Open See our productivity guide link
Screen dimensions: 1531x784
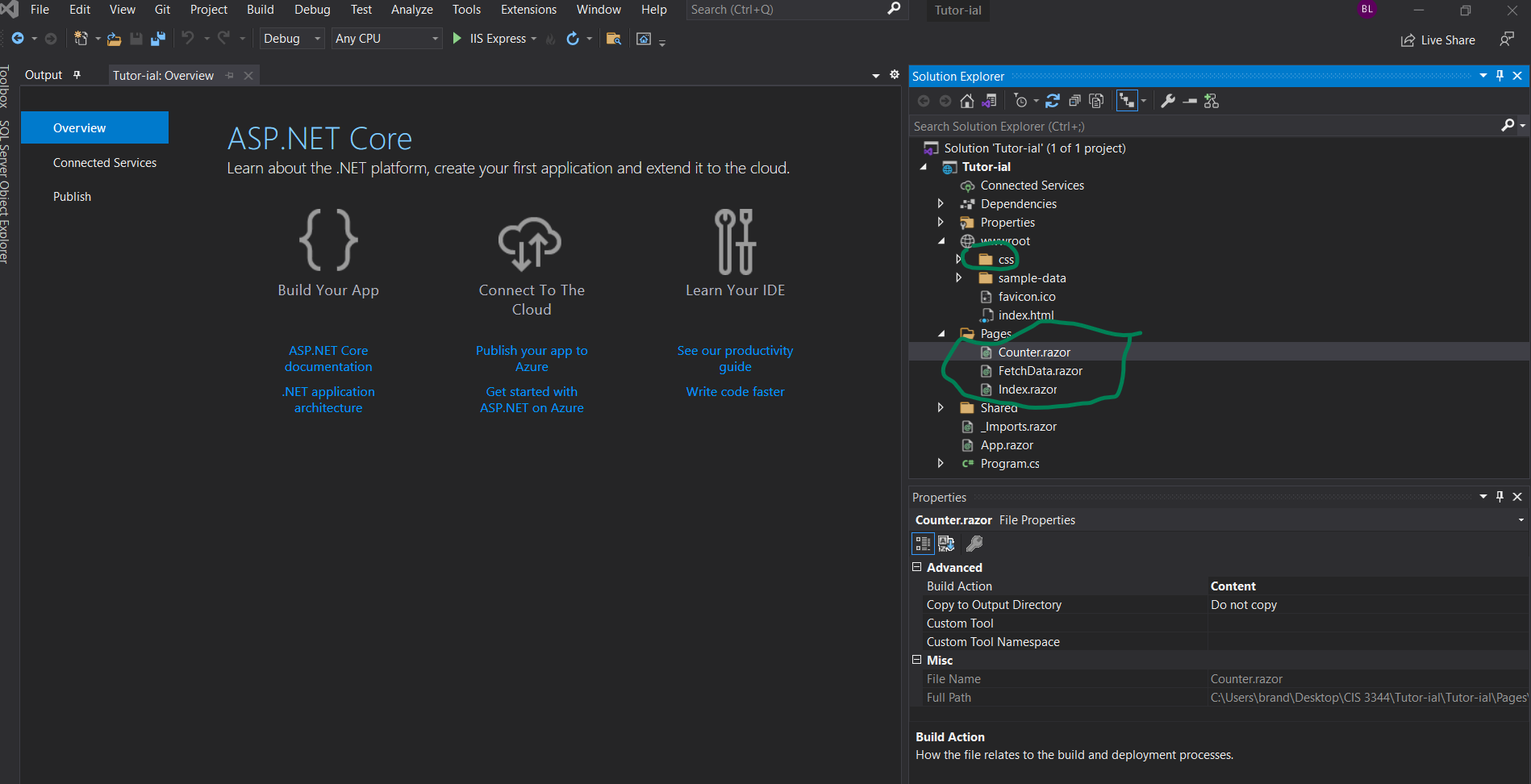coord(735,359)
